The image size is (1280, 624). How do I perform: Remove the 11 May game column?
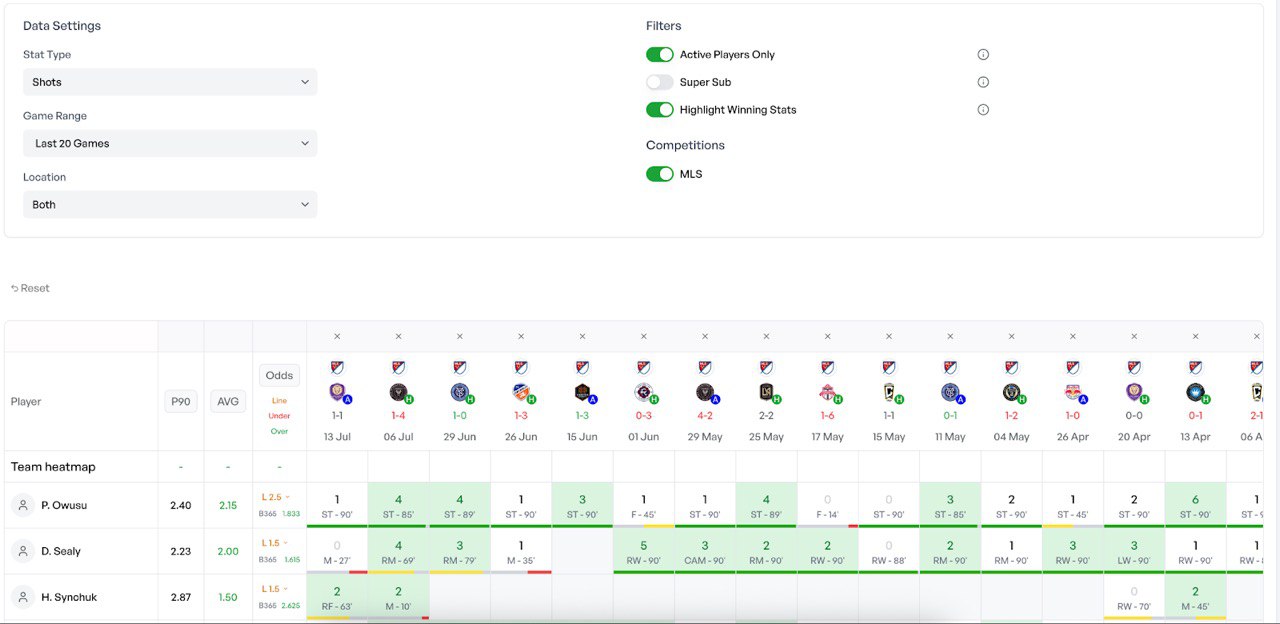(950, 336)
